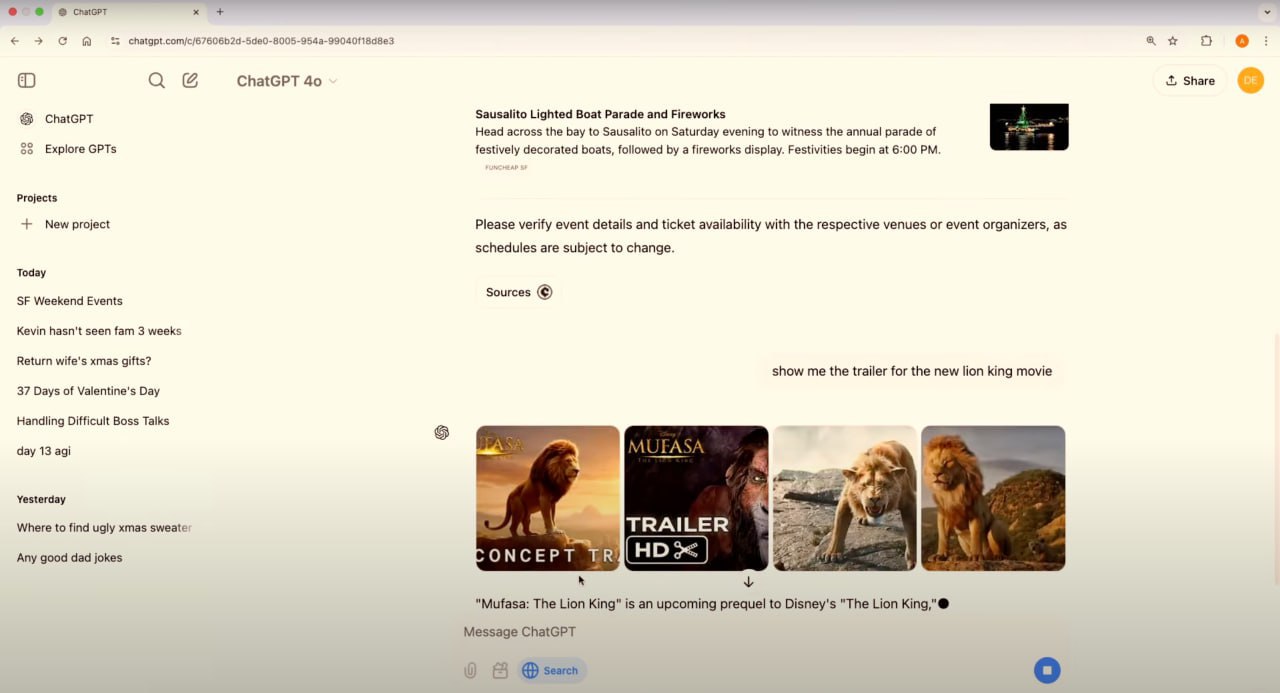This screenshot has height=693, width=1280.
Task: Focus the Message ChatGPT input field
Action: 740,632
